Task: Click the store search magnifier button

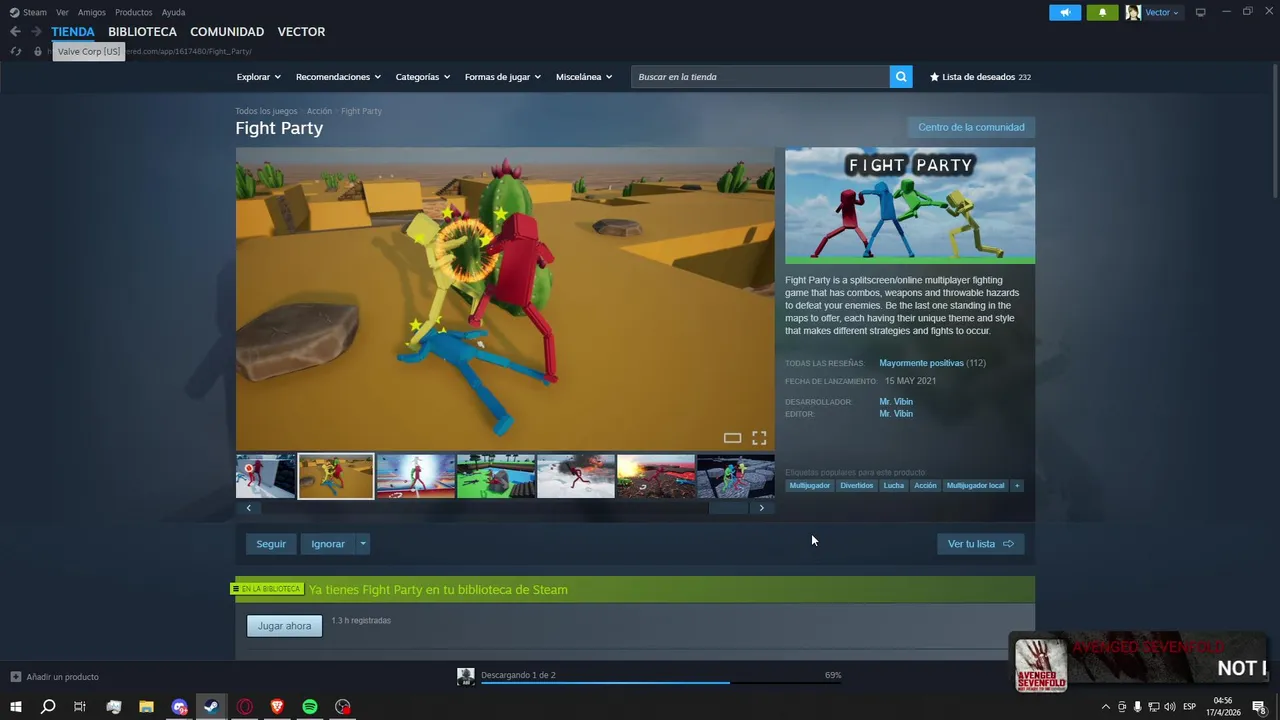Action: [x=901, y=77]
